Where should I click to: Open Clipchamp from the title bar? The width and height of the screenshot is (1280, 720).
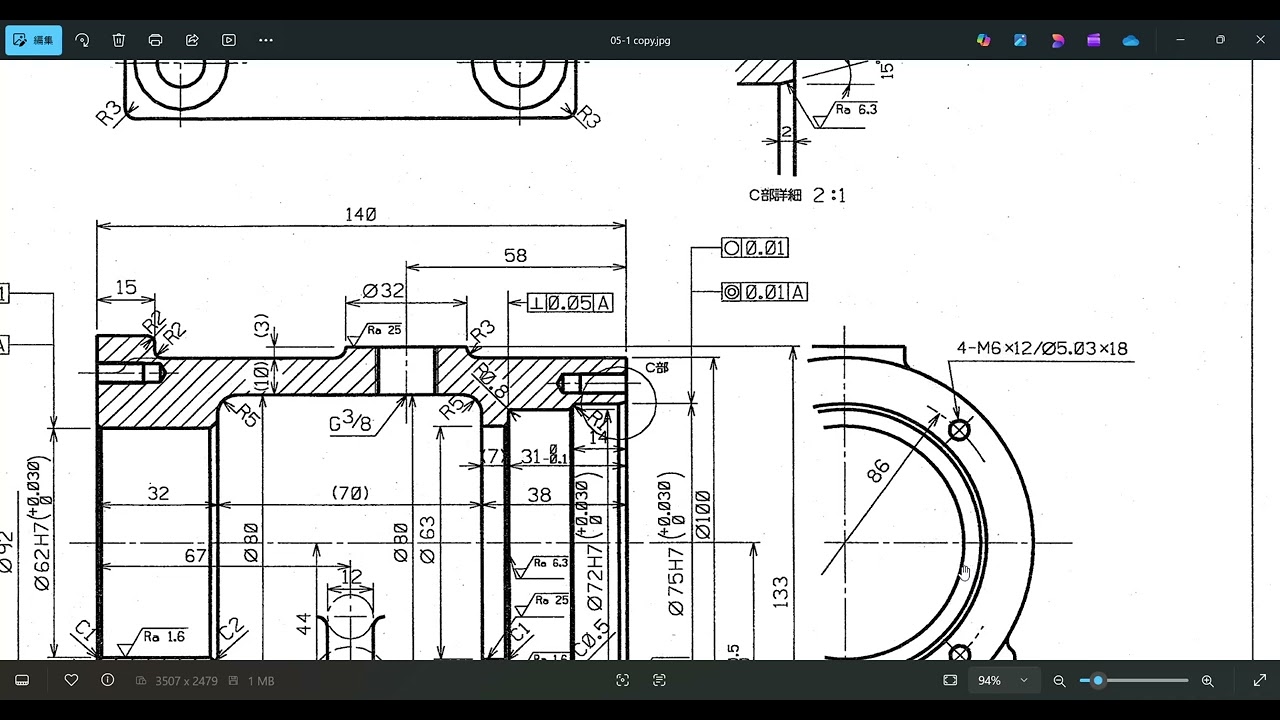[x=1094, y=40]
